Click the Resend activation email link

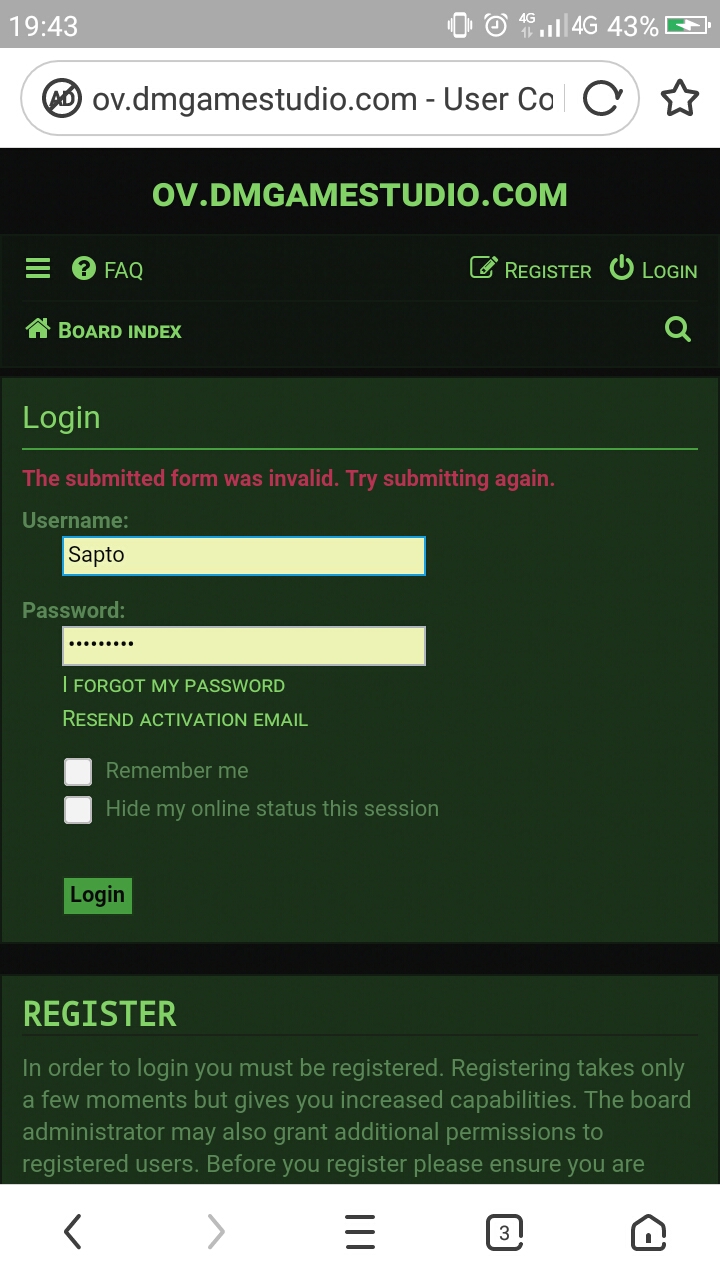pos(185,718)
